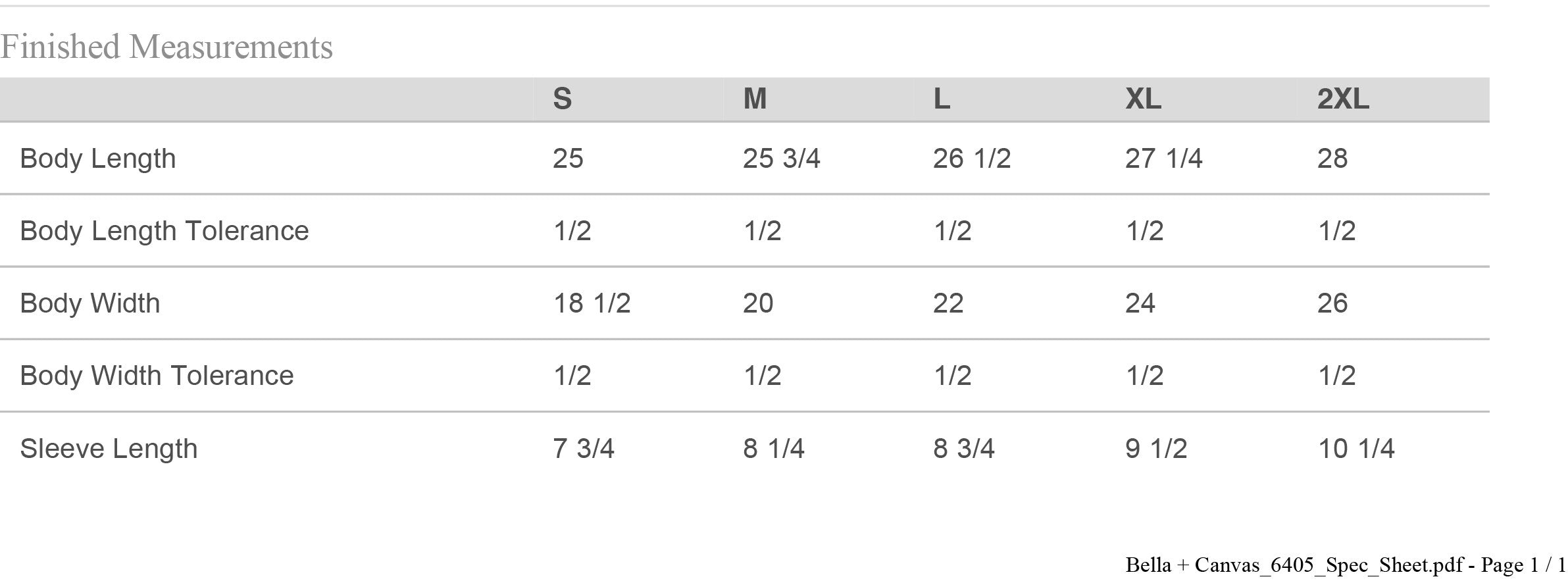
Task: Click the Body Length row label
Action: (x=98, y=159)
